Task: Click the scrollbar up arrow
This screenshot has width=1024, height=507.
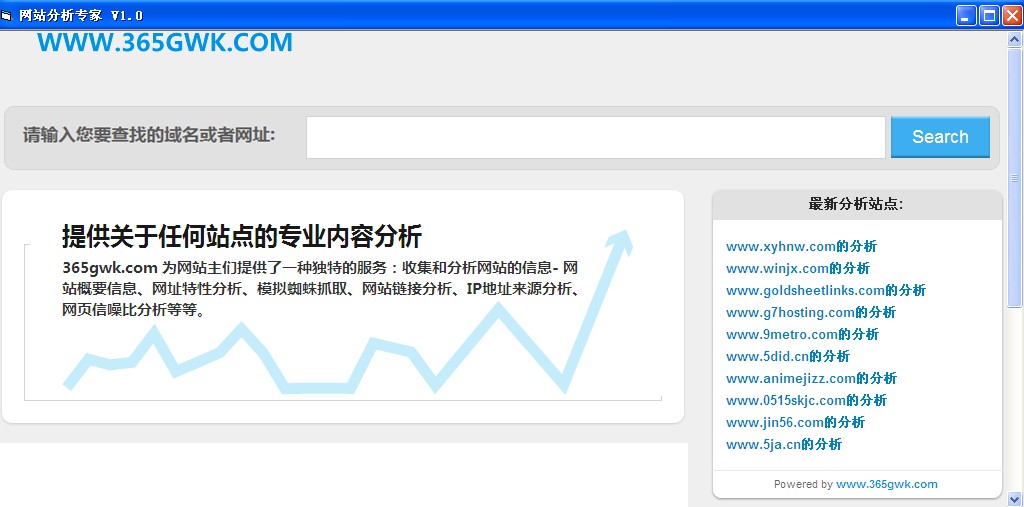Action: [x=1014, y=39]
